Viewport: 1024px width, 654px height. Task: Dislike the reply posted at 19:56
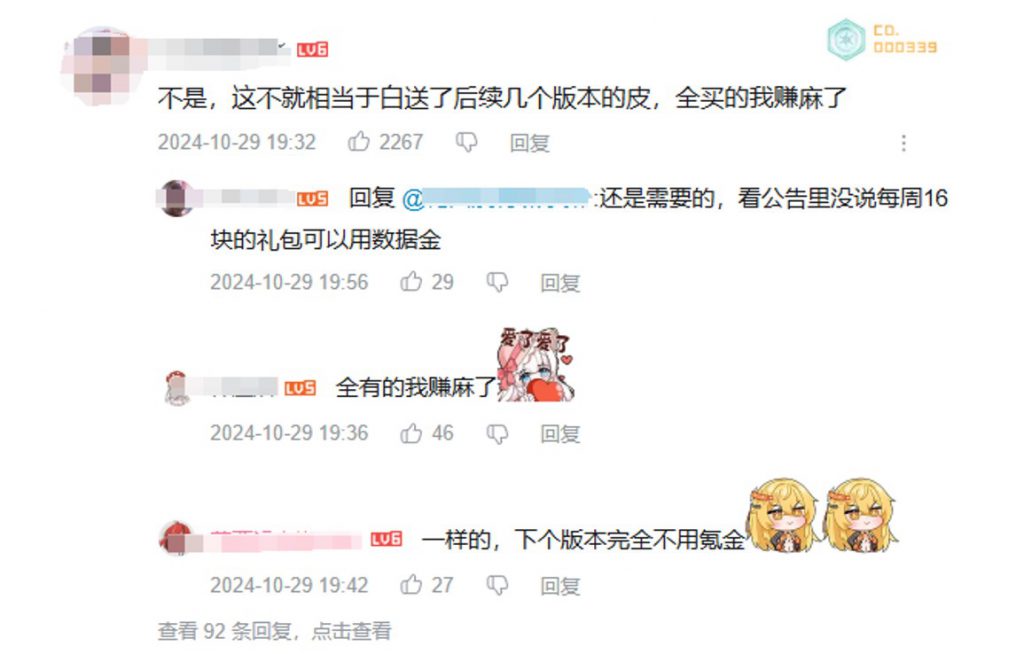497,282
